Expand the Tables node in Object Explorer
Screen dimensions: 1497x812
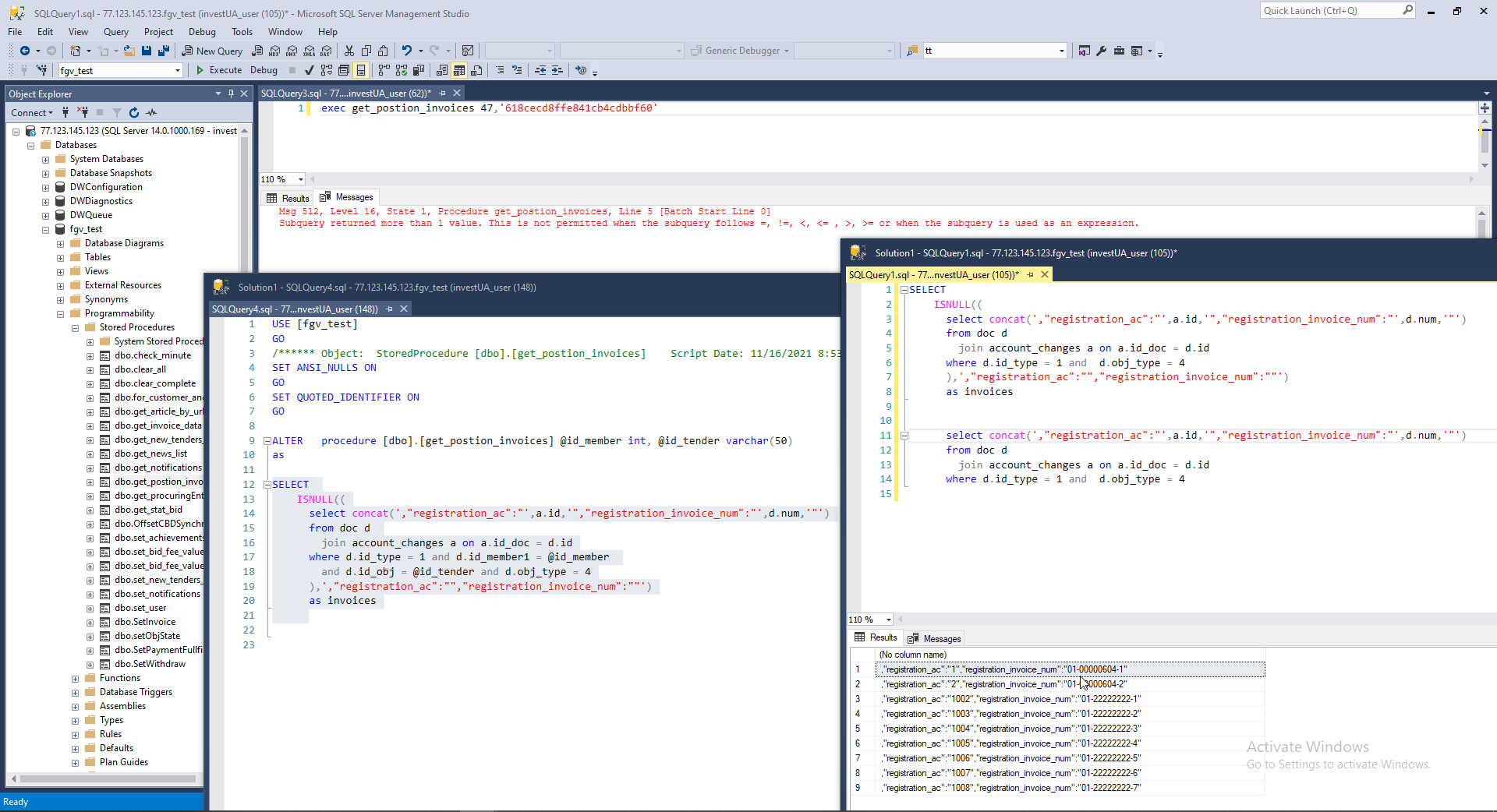[61, 258]
